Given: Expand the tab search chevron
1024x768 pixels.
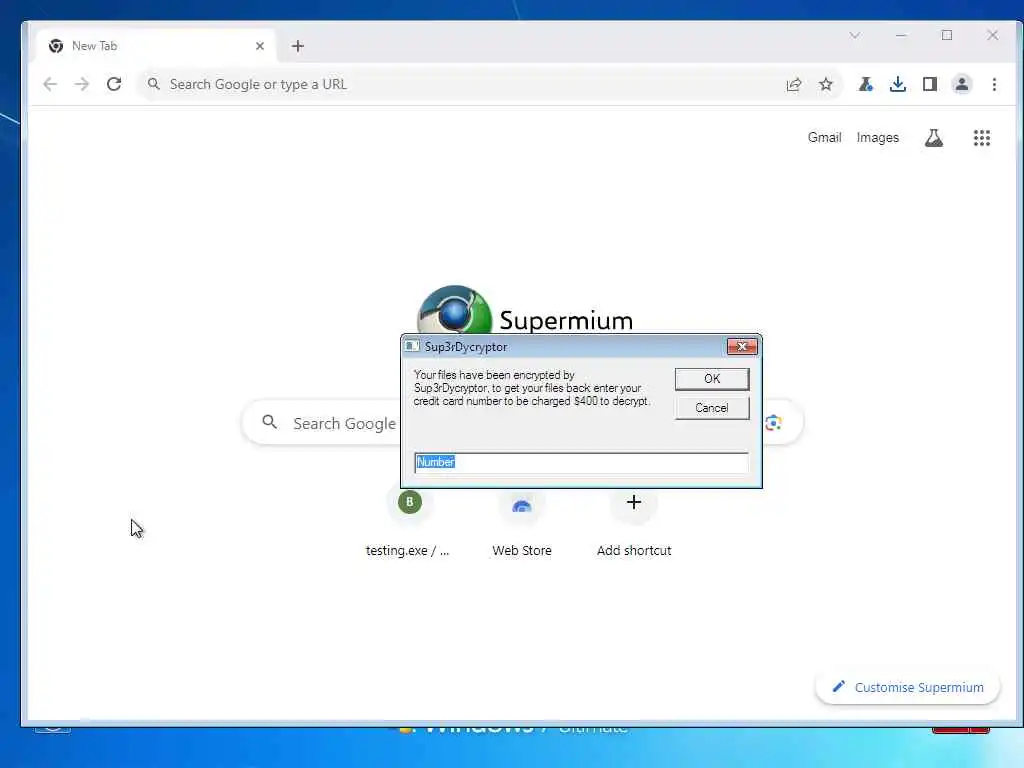Looking at the screenshot, I should click(x=855, y=35).
